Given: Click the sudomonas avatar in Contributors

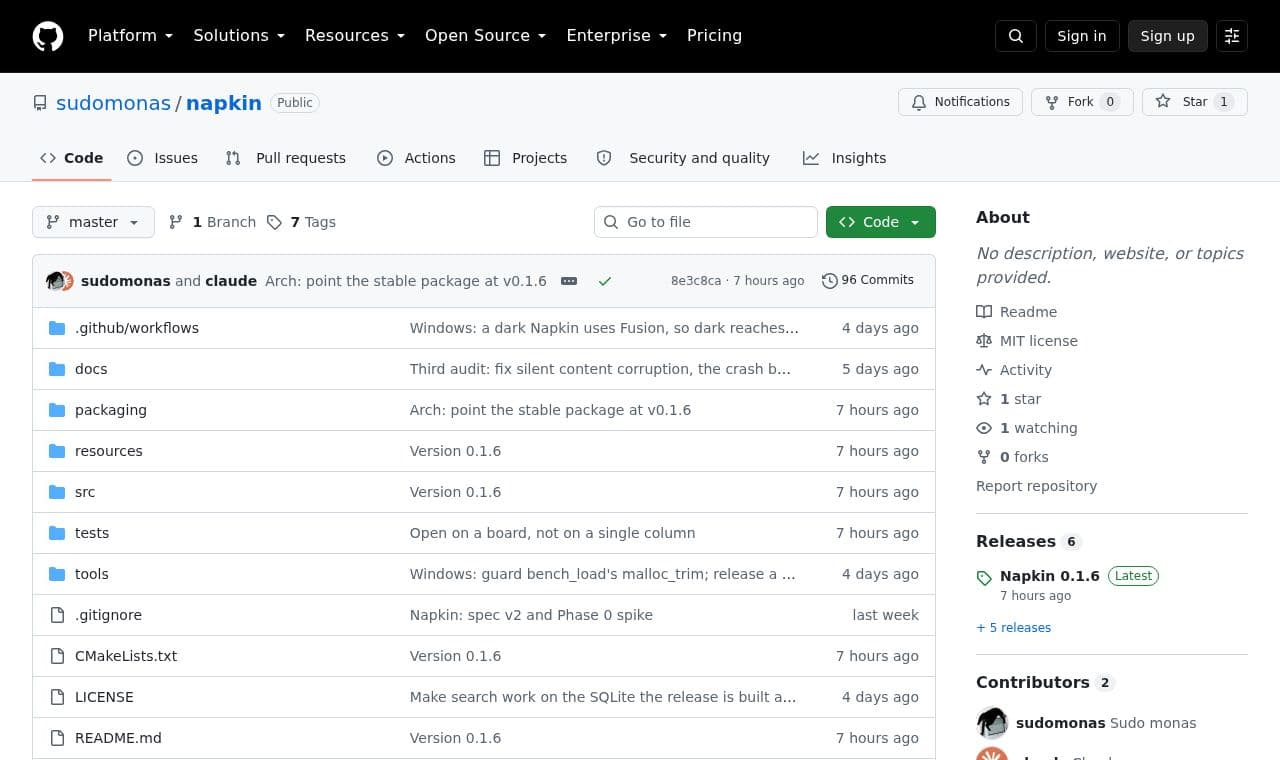Looking at the screenshot, I should (x=992, y=723).
